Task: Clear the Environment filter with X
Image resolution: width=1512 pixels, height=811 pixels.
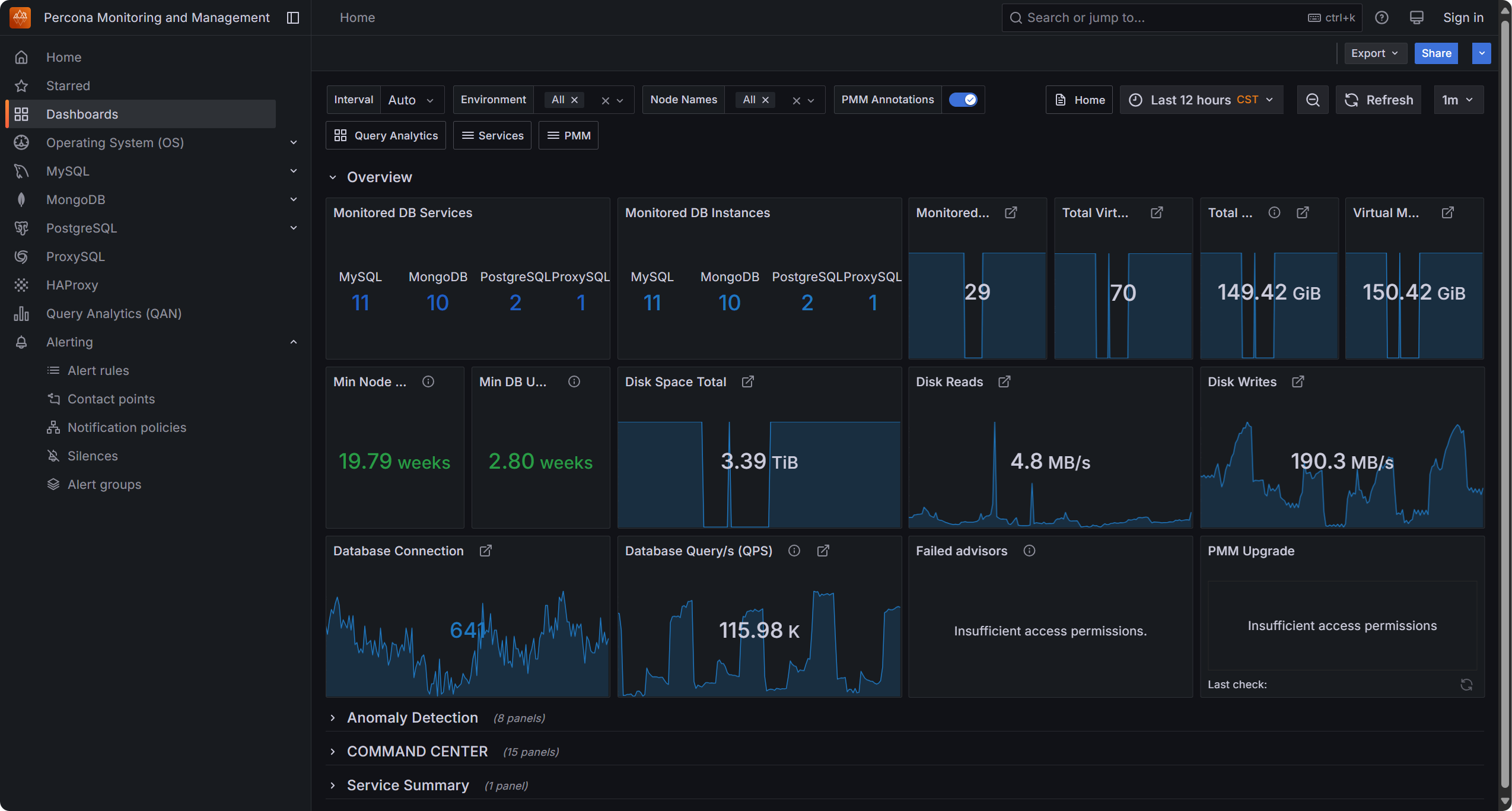Action: pyautogui.click(x=606, y=100)
